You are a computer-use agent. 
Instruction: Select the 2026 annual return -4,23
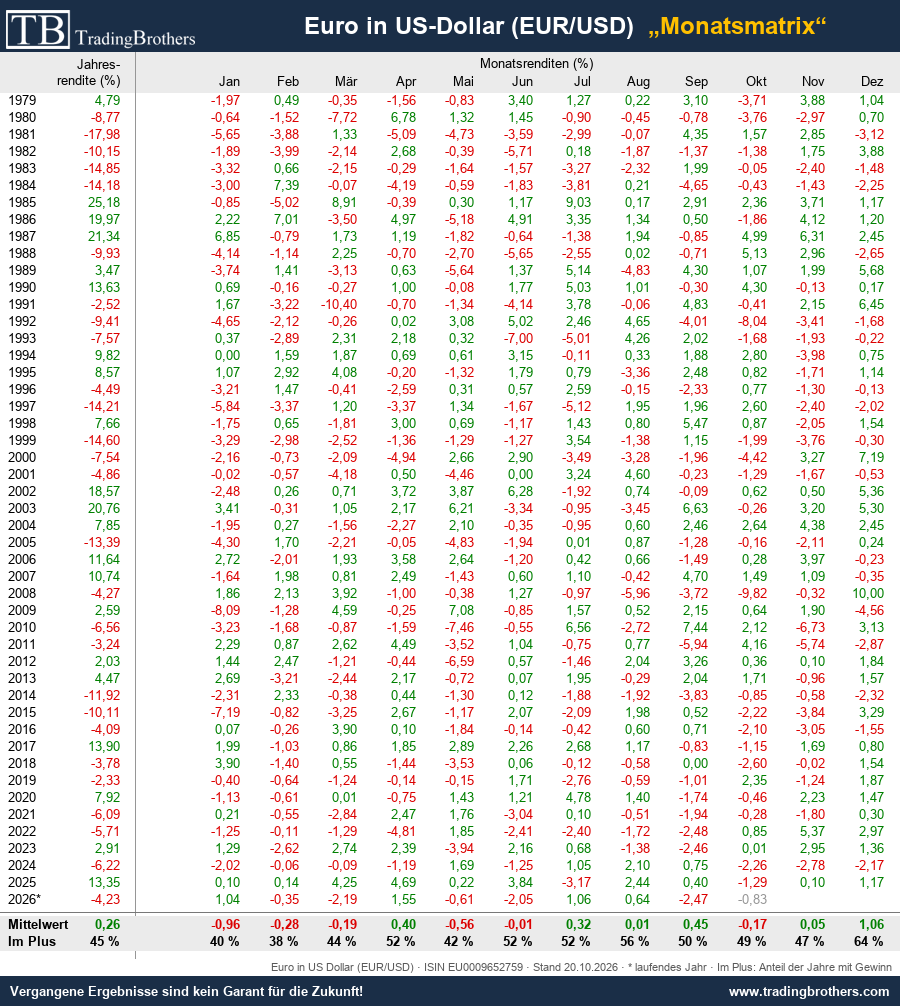pyautogui.click(x=105, y=899)
